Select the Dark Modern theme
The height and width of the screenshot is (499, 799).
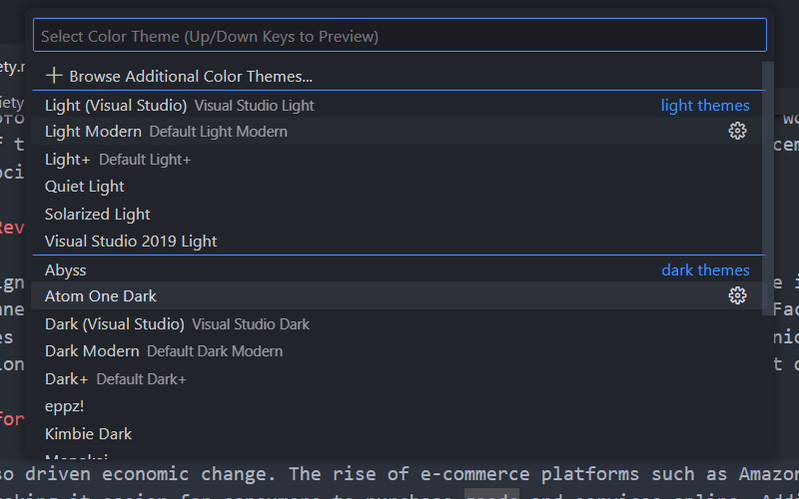(92, 351)
